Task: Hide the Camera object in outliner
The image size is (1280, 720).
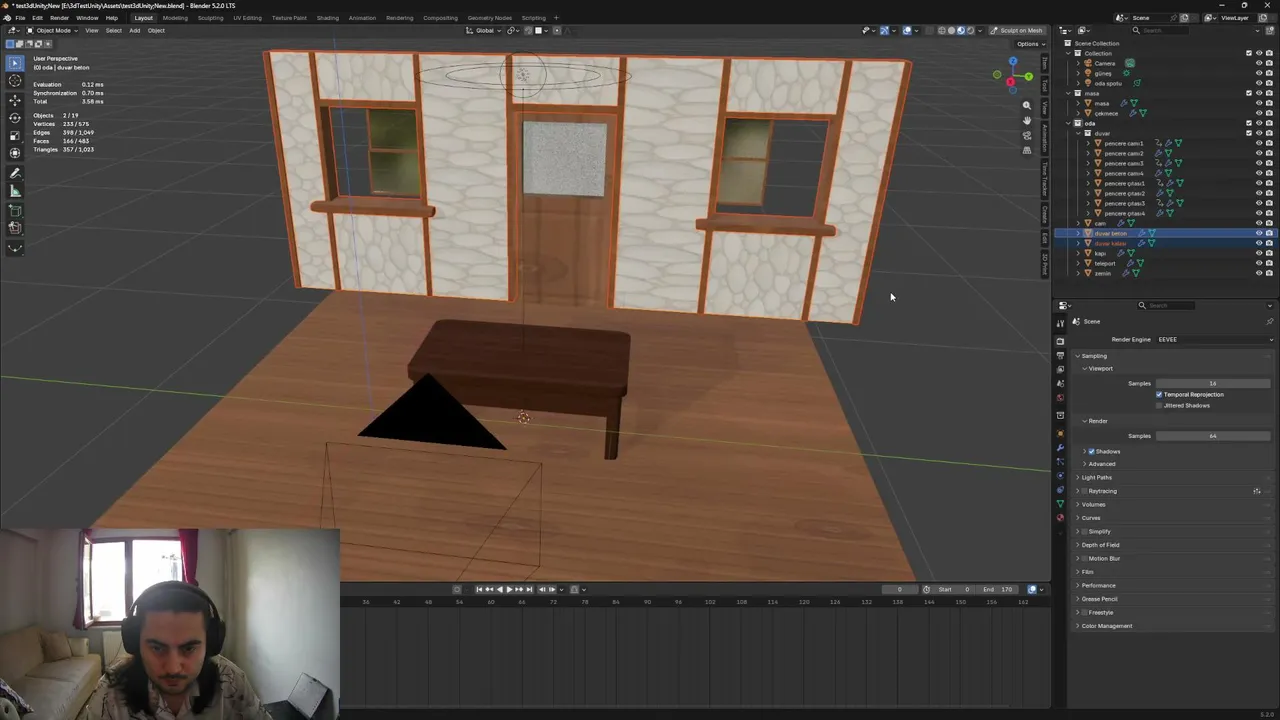Action: 1259,63
